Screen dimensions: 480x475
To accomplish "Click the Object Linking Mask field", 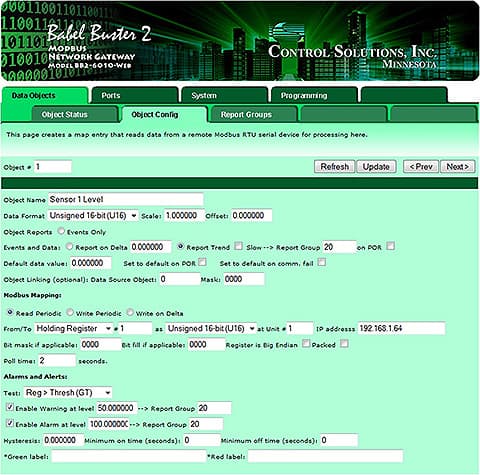I will (244, 279).
